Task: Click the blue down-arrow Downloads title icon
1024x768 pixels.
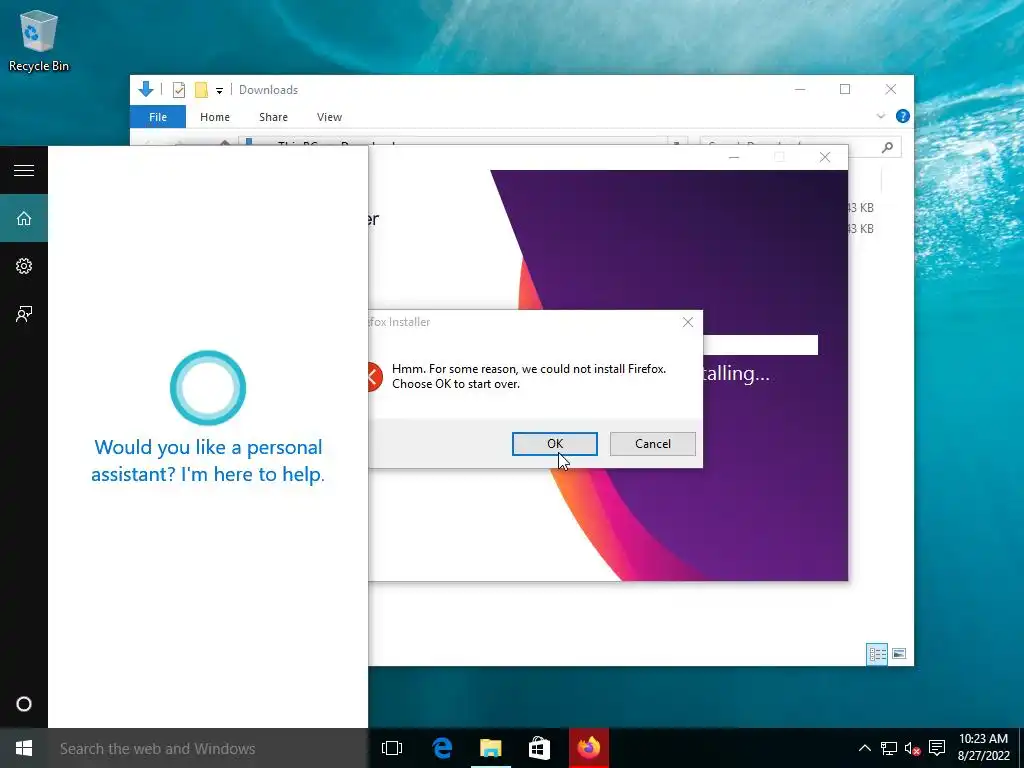Action: click(x=146, y=89)
